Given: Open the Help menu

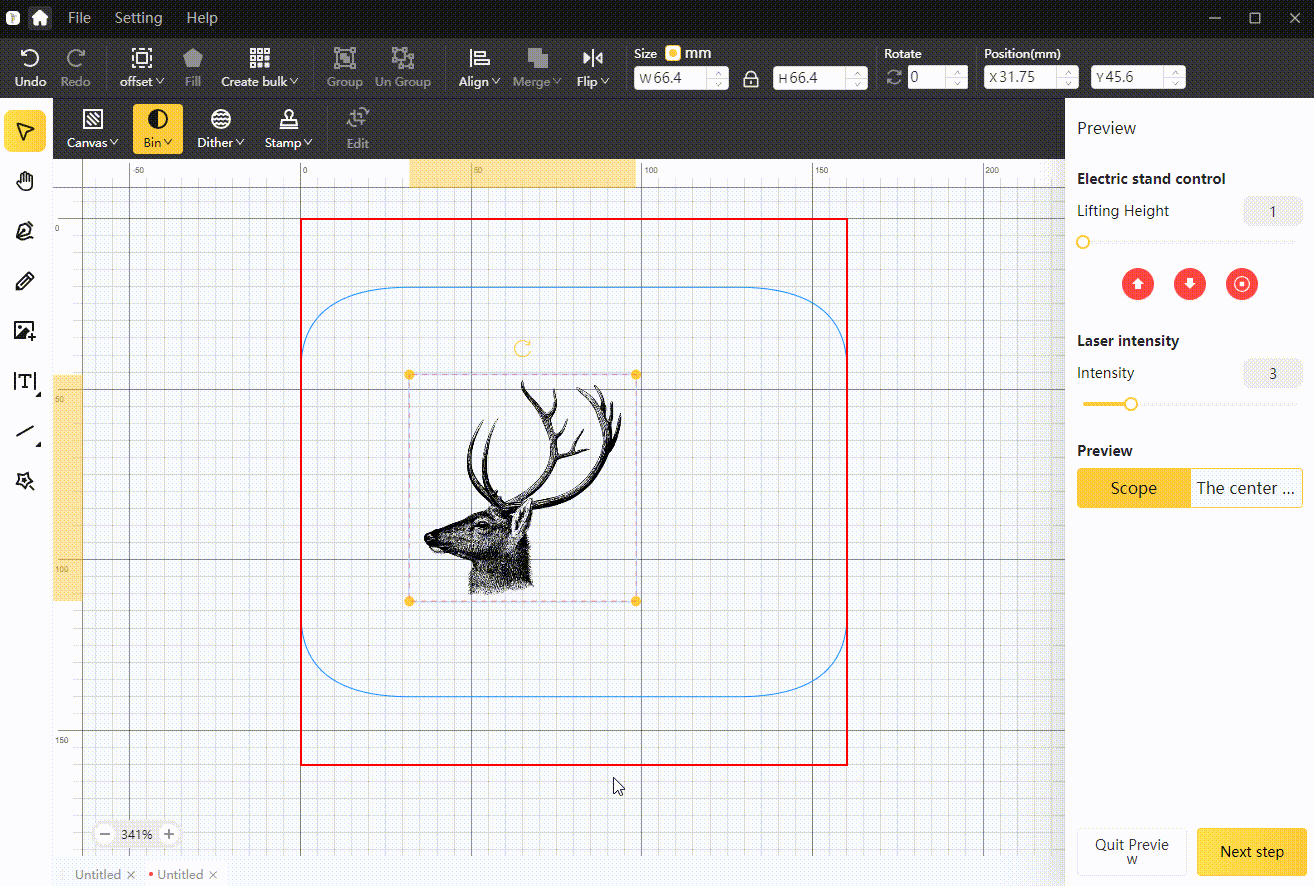Looking at the screenshot, I should 202,18.
